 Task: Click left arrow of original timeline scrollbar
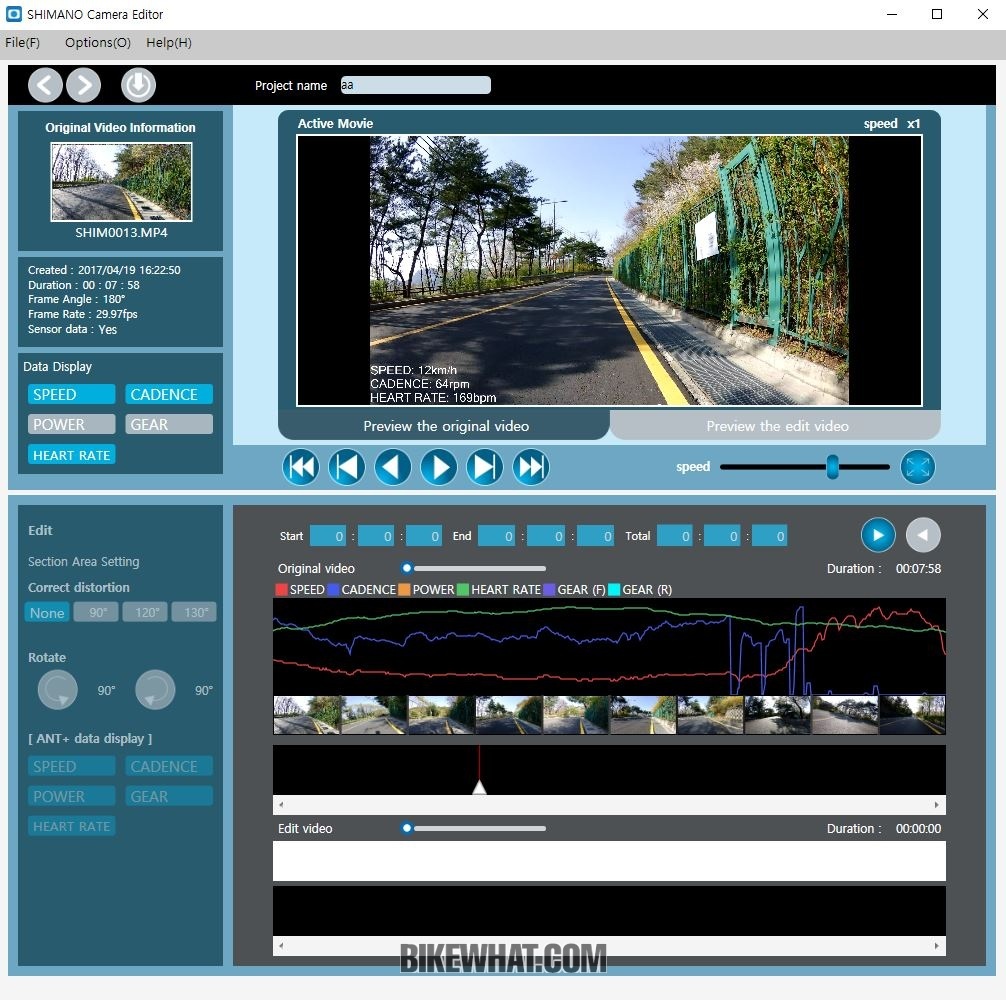tap(281, 804)
